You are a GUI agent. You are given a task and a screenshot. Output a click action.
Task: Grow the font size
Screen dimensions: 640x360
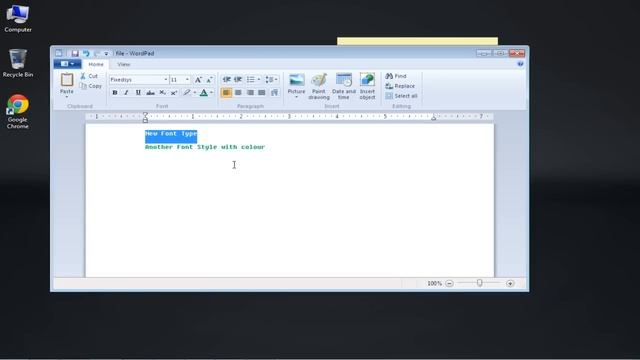point(198,80)
